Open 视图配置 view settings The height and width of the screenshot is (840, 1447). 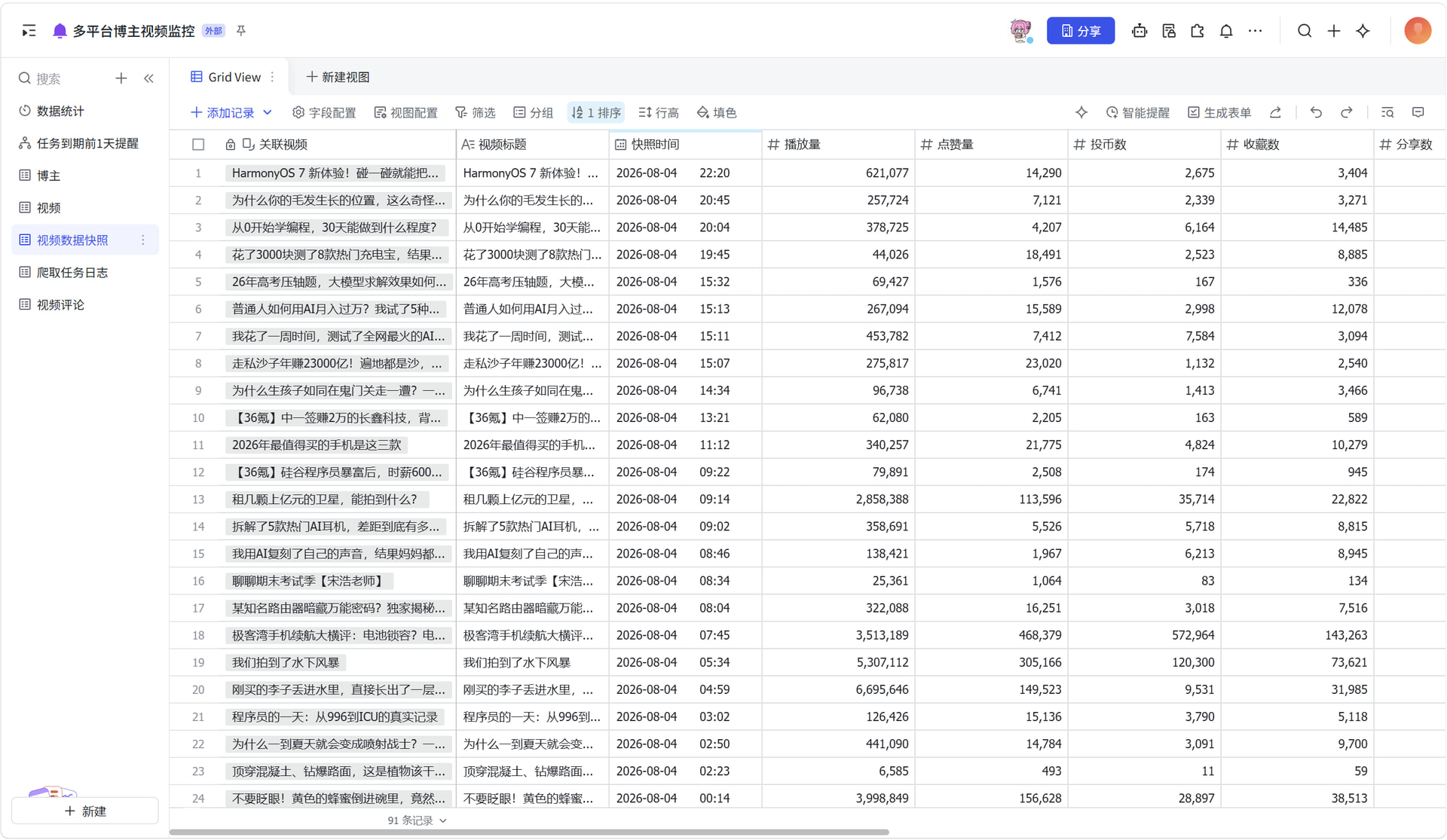click(x=405, y=112)
